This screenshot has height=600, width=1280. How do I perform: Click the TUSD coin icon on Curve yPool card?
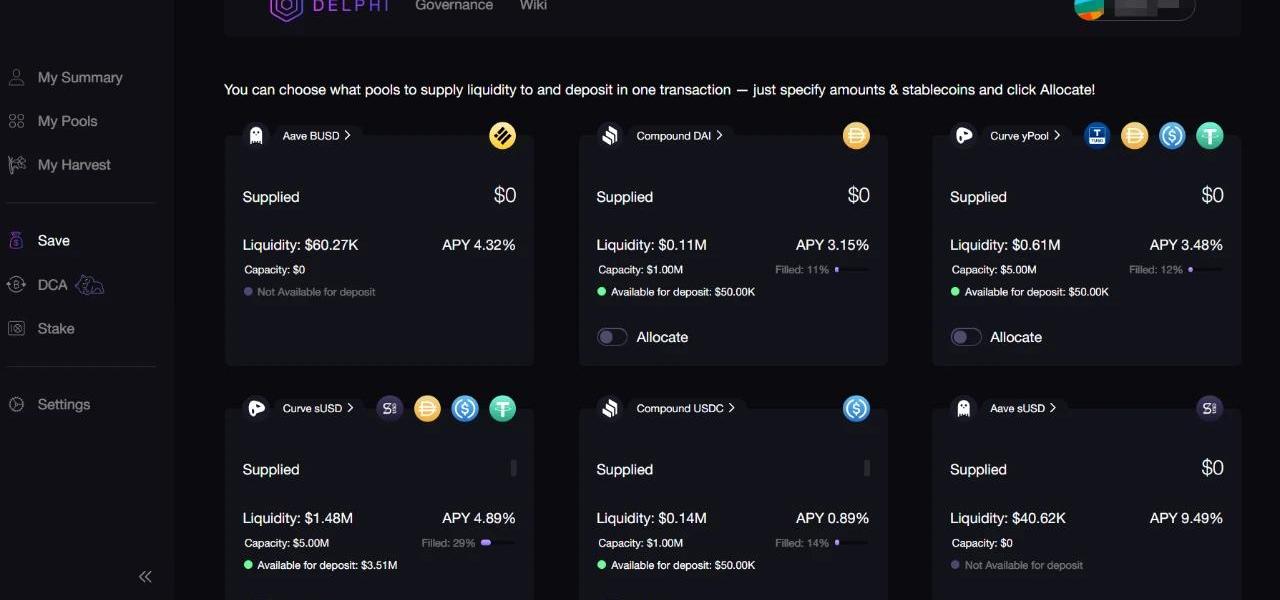1097,136
